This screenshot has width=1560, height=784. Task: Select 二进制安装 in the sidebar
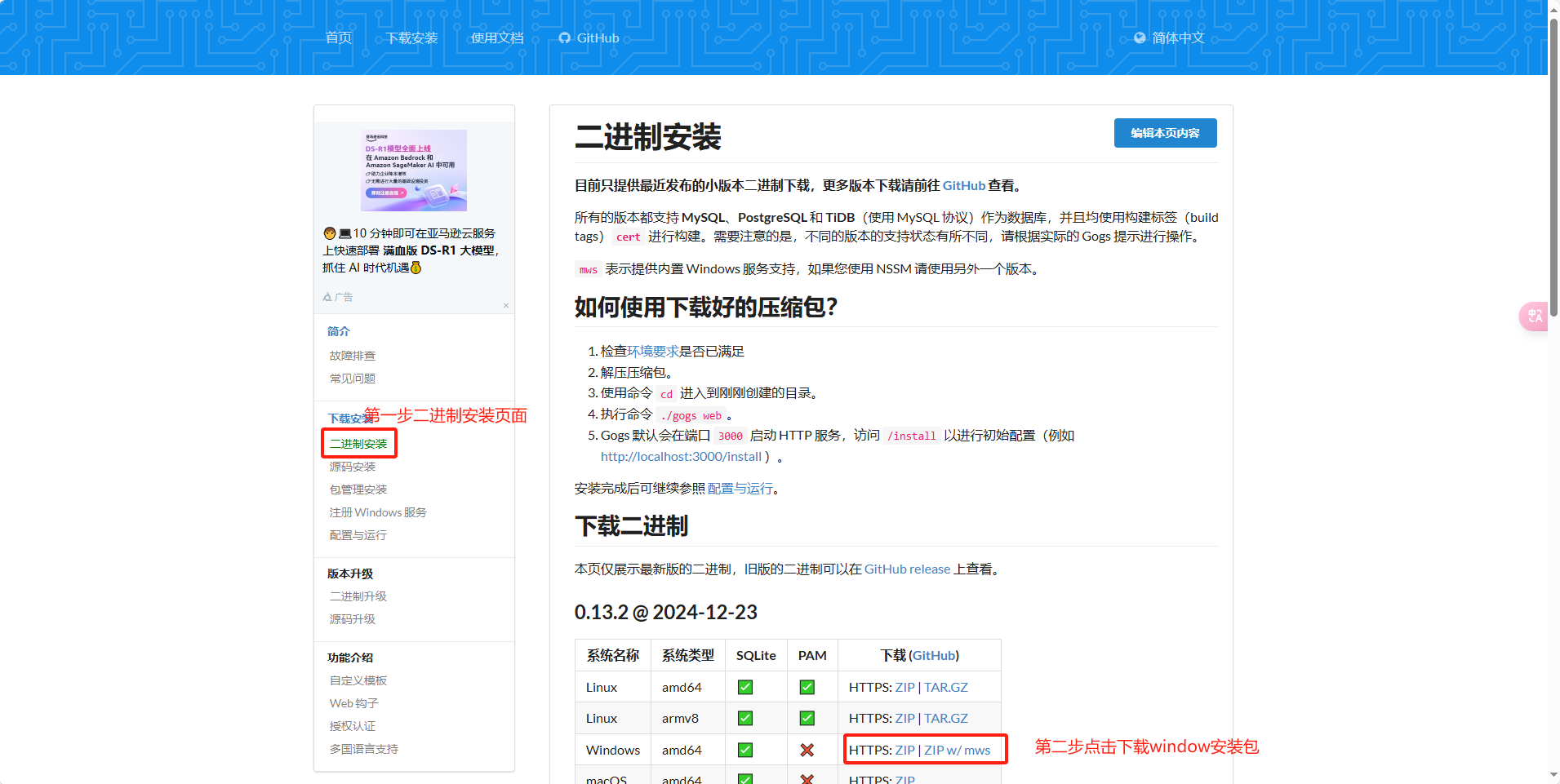pos(358,444)
